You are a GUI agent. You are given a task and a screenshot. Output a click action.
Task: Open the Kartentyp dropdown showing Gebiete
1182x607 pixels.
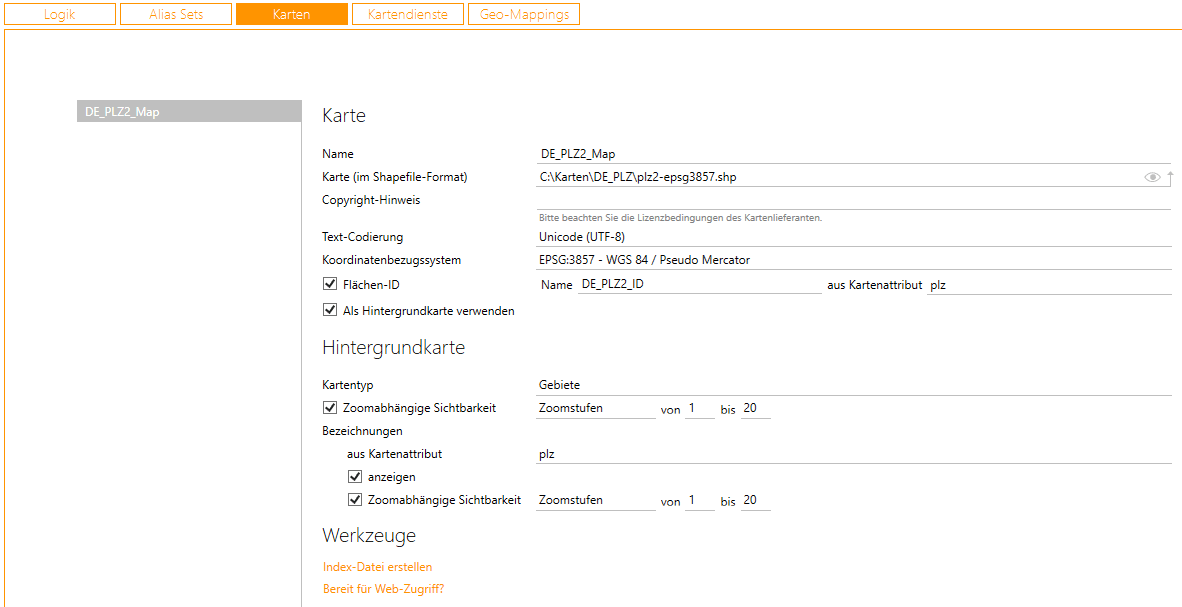852,385
